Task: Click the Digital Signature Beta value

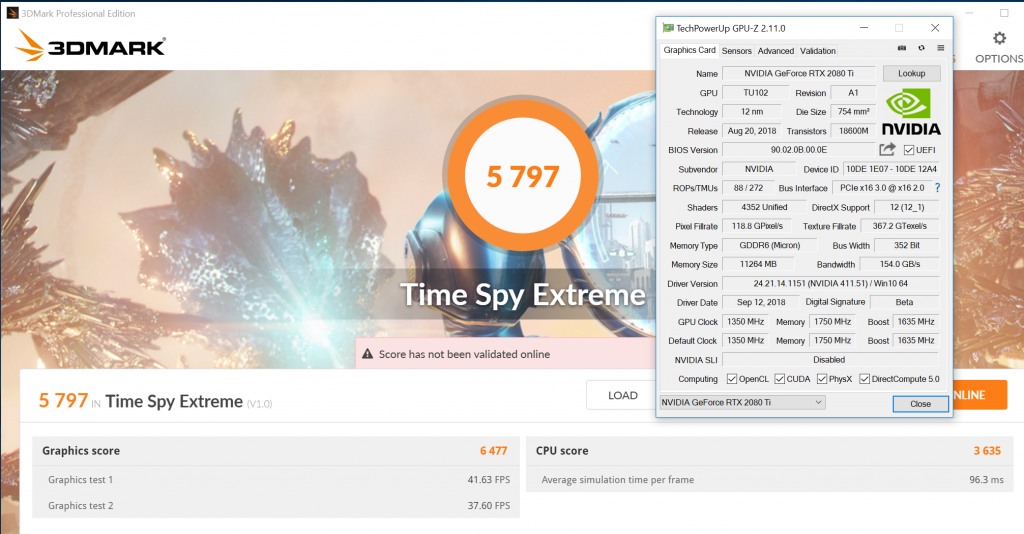Action: 904,302
